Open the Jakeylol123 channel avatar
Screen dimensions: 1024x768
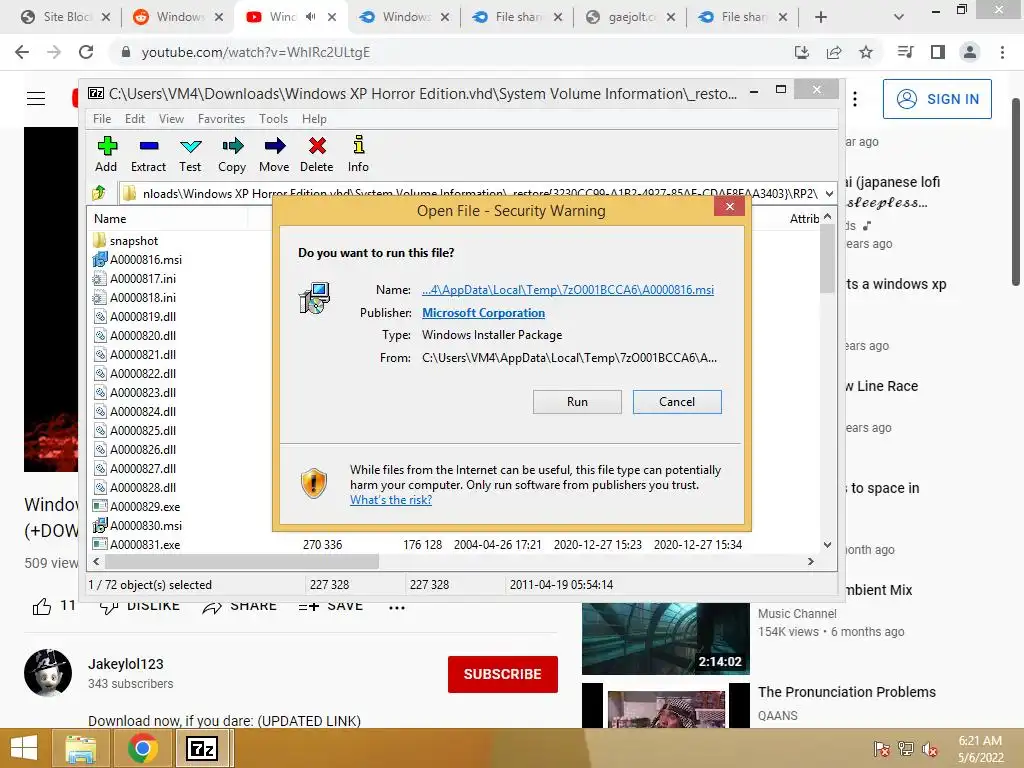[48, 673]
